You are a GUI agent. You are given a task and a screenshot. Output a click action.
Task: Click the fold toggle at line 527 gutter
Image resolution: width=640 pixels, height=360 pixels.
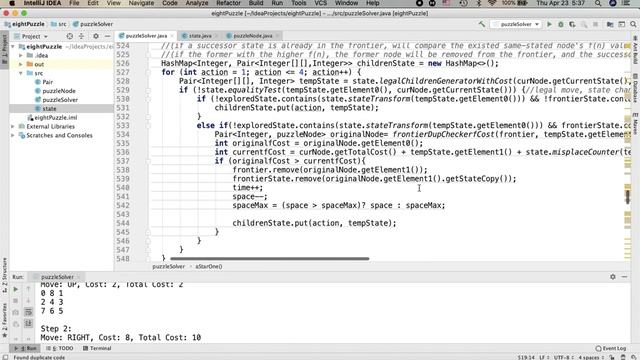click(x=148, y=72)
